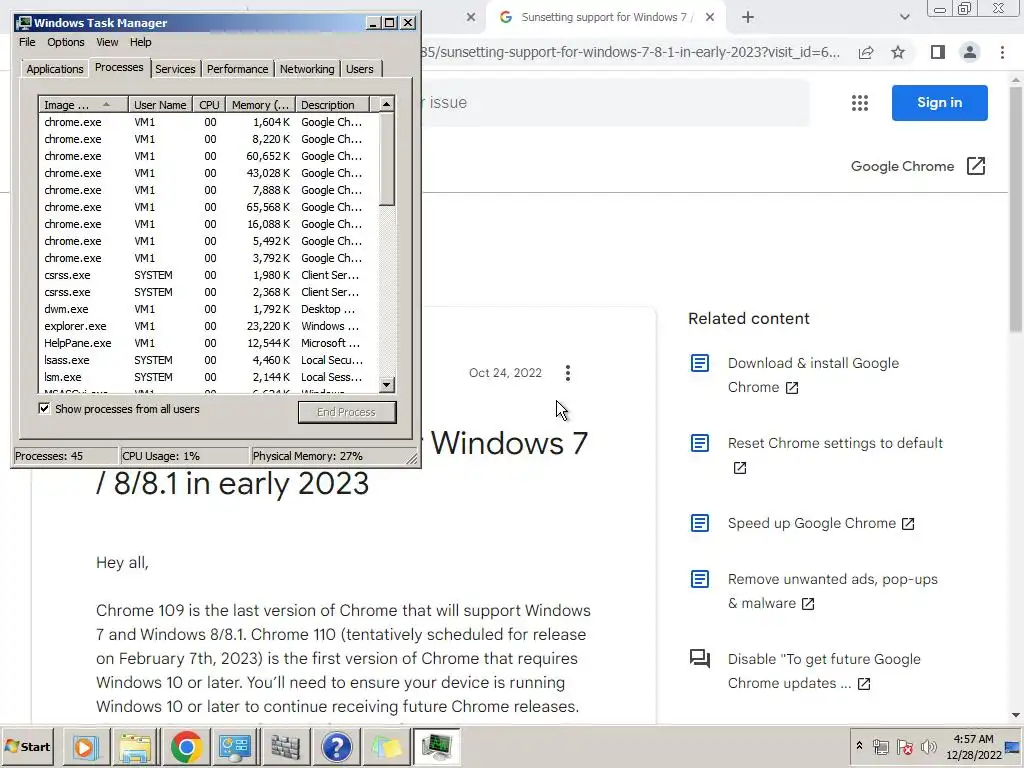
Task: Switch to the Applications tab
Action: click(55, 69)
